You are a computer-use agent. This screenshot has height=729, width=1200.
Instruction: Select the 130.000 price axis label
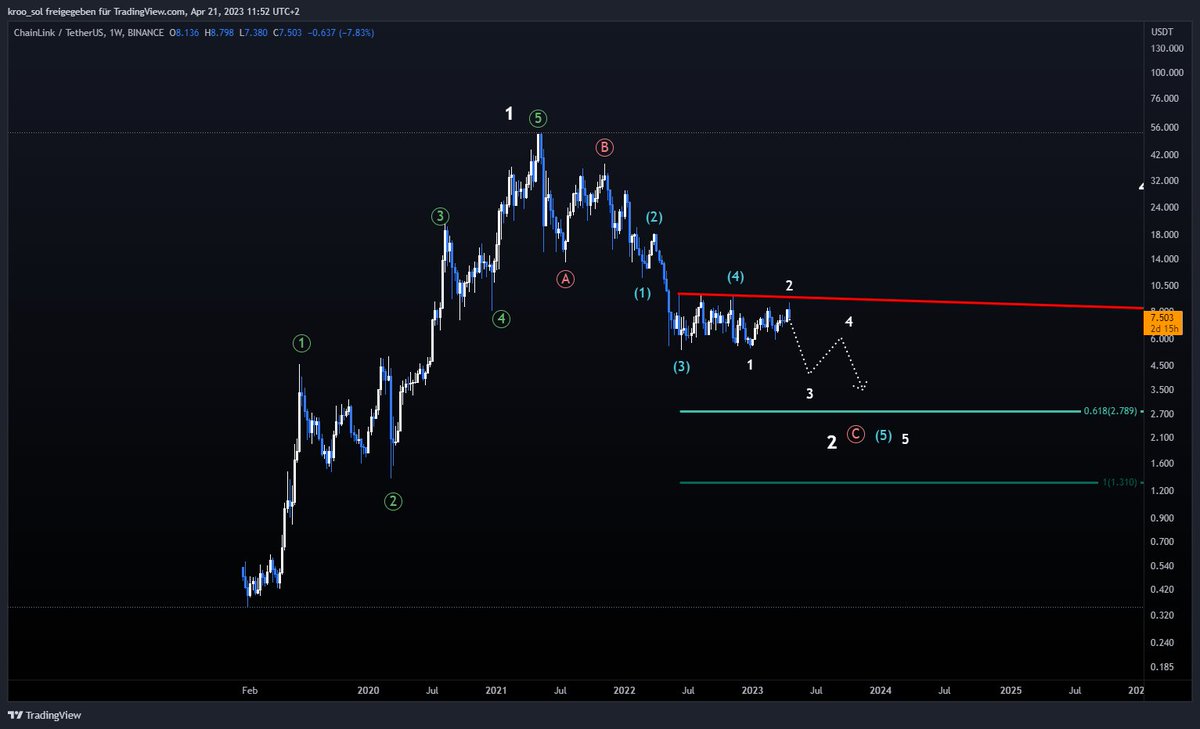tap(1167, 49)
